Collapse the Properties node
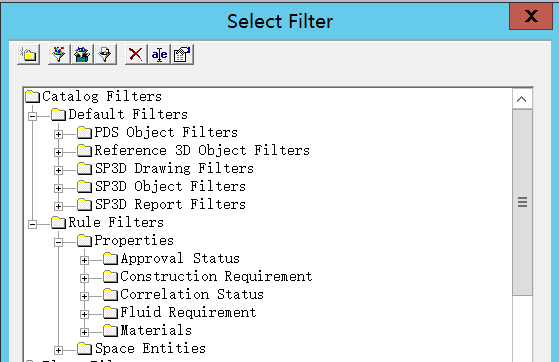Image resolution: width=559 pixels, height=362 pixels. [58, 242]
